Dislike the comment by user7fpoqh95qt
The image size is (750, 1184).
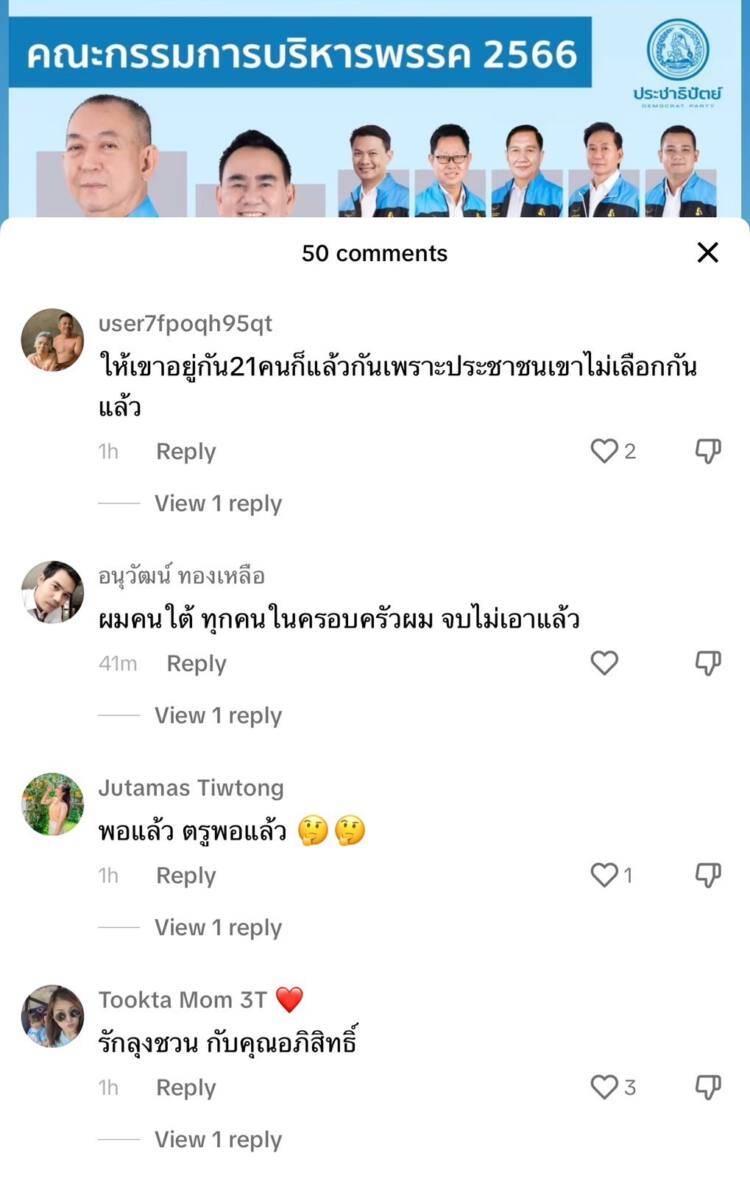(x=708, y=451)
